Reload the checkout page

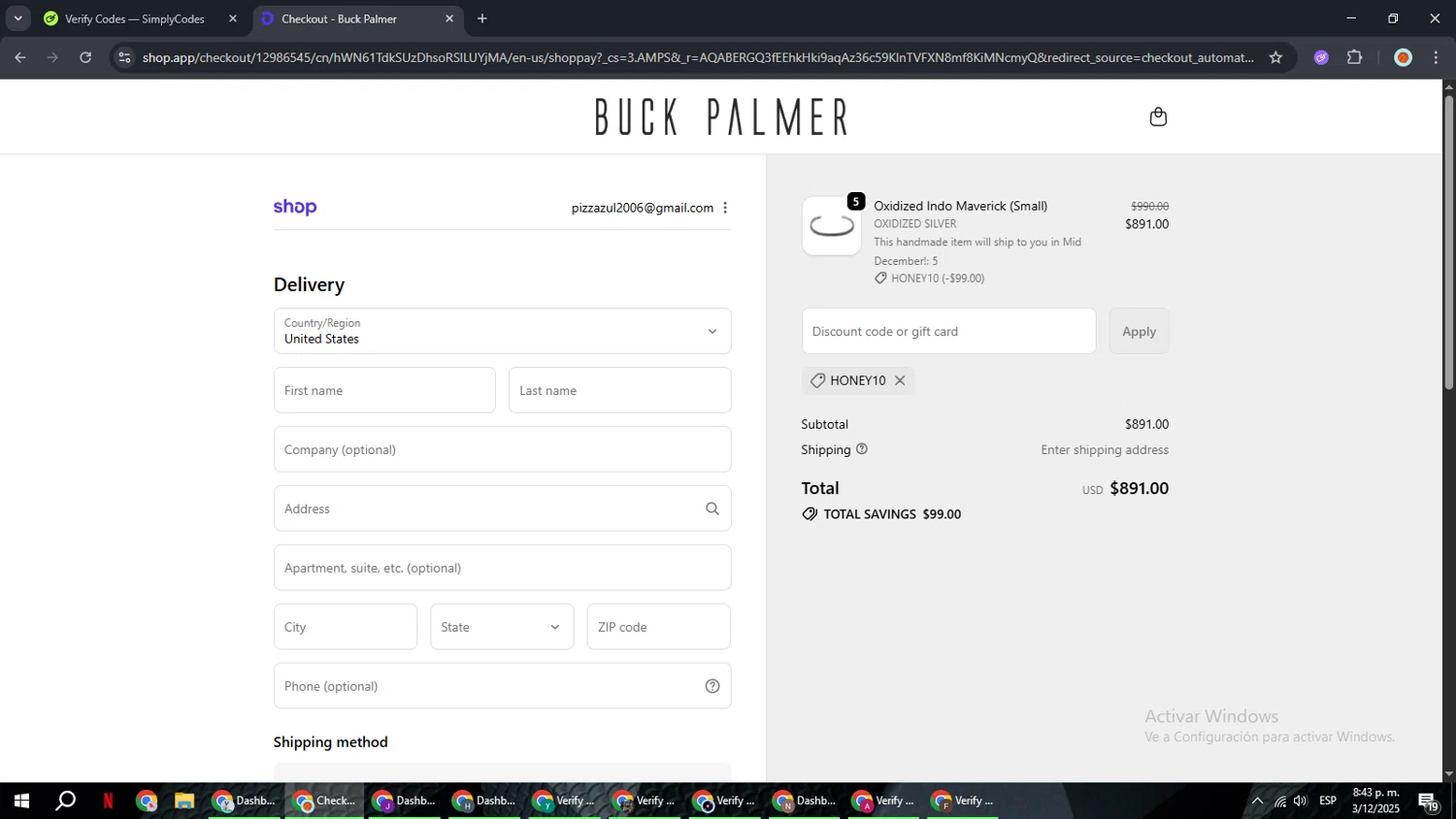tap(85, 57)
